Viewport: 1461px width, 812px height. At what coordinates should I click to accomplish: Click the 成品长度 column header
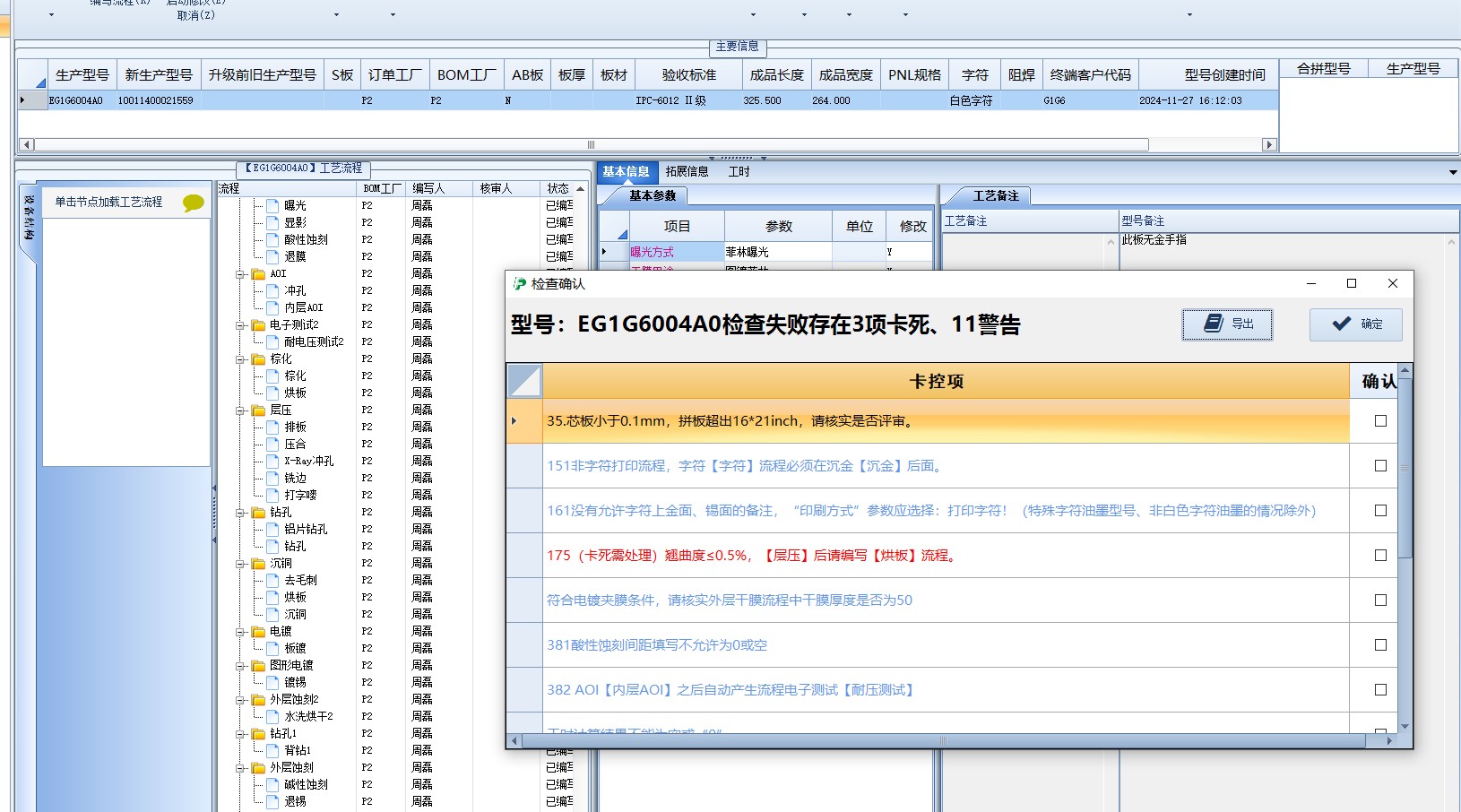tap(777, 75)
